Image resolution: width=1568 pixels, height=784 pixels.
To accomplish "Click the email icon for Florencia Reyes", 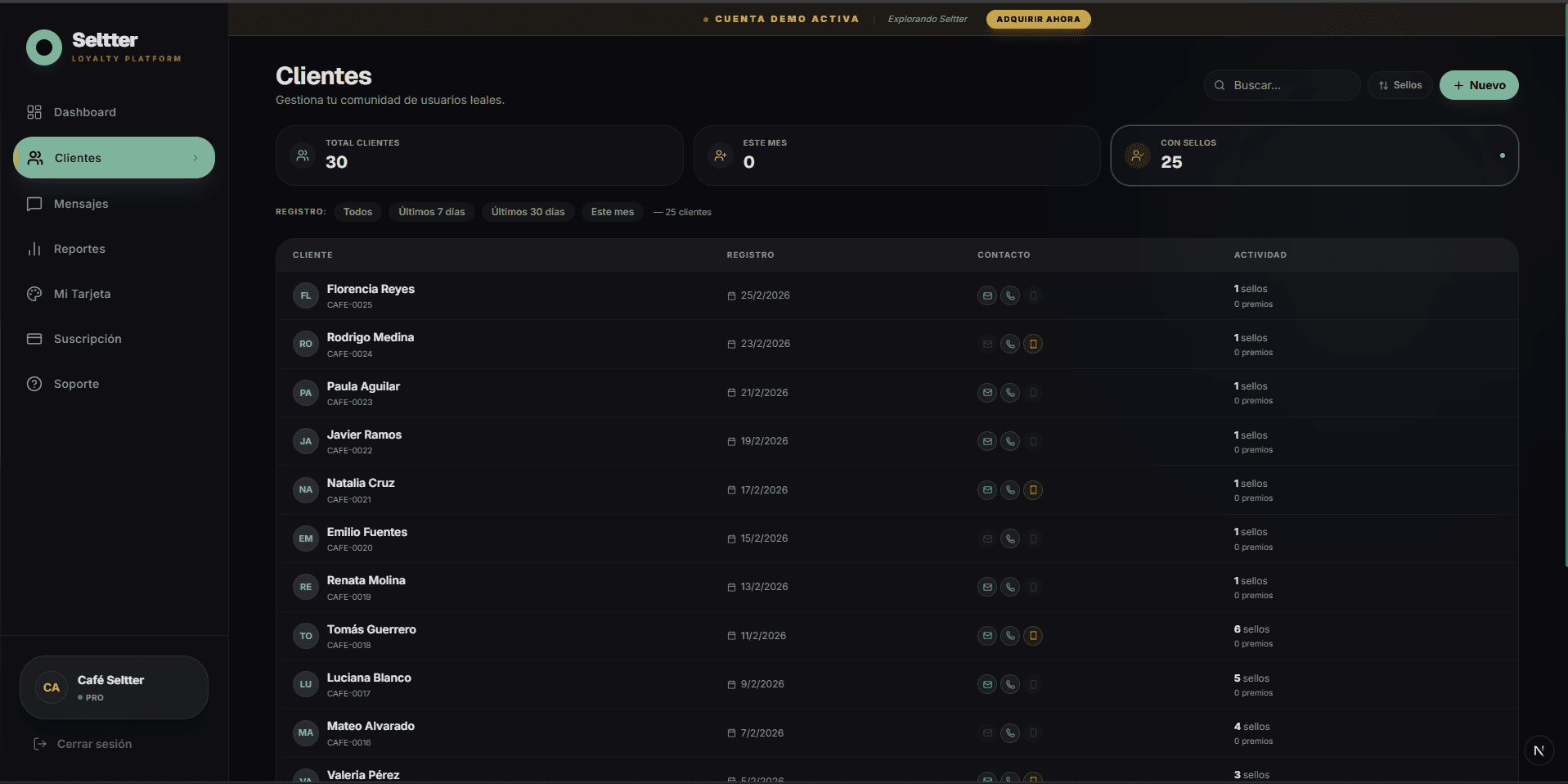I will (x=987, y=295).
